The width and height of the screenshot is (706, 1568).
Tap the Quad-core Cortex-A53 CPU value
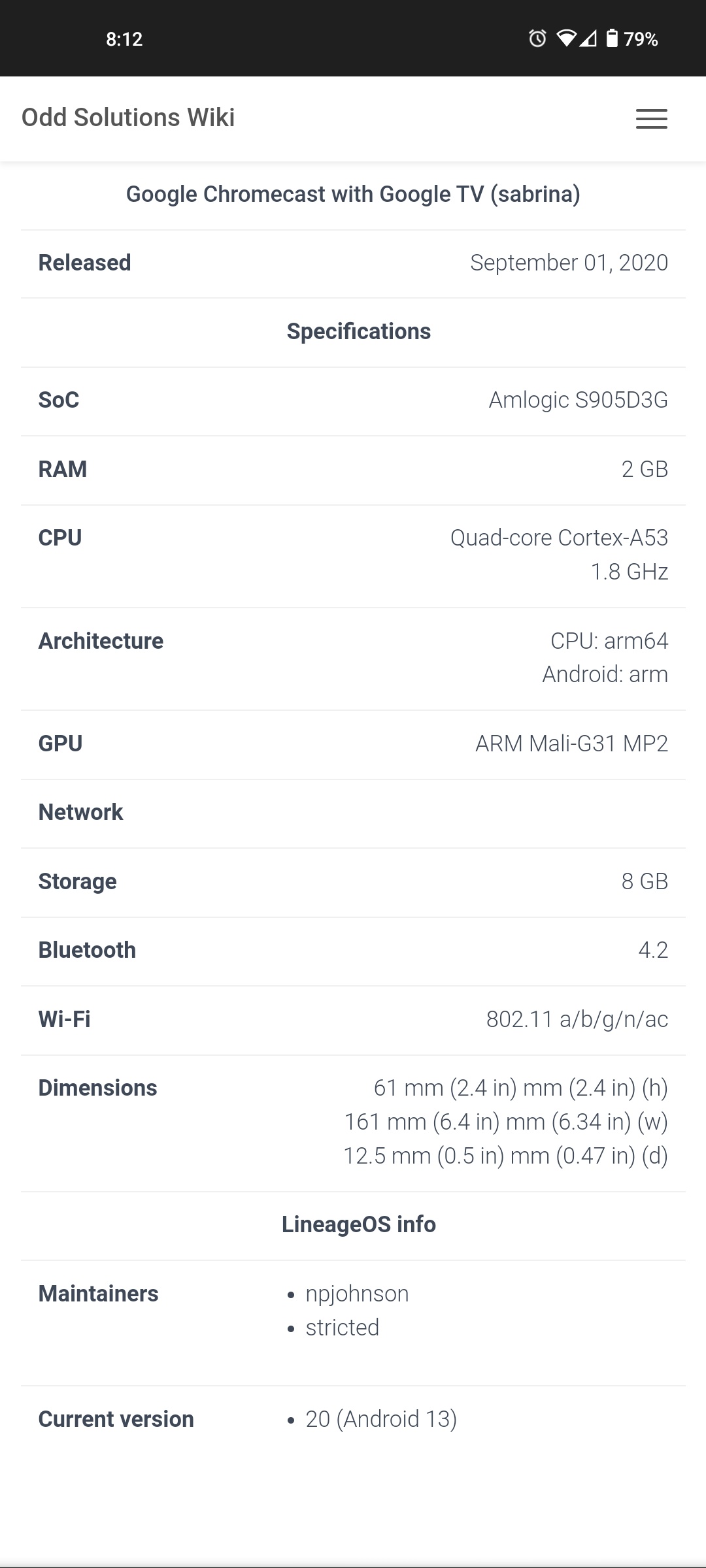pyautogui.click(x=559, y=538)
